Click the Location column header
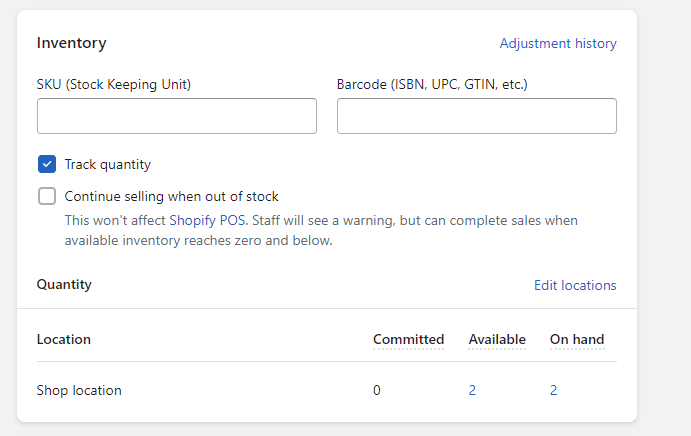The image size is (691, 436). (x=64, y=339)
